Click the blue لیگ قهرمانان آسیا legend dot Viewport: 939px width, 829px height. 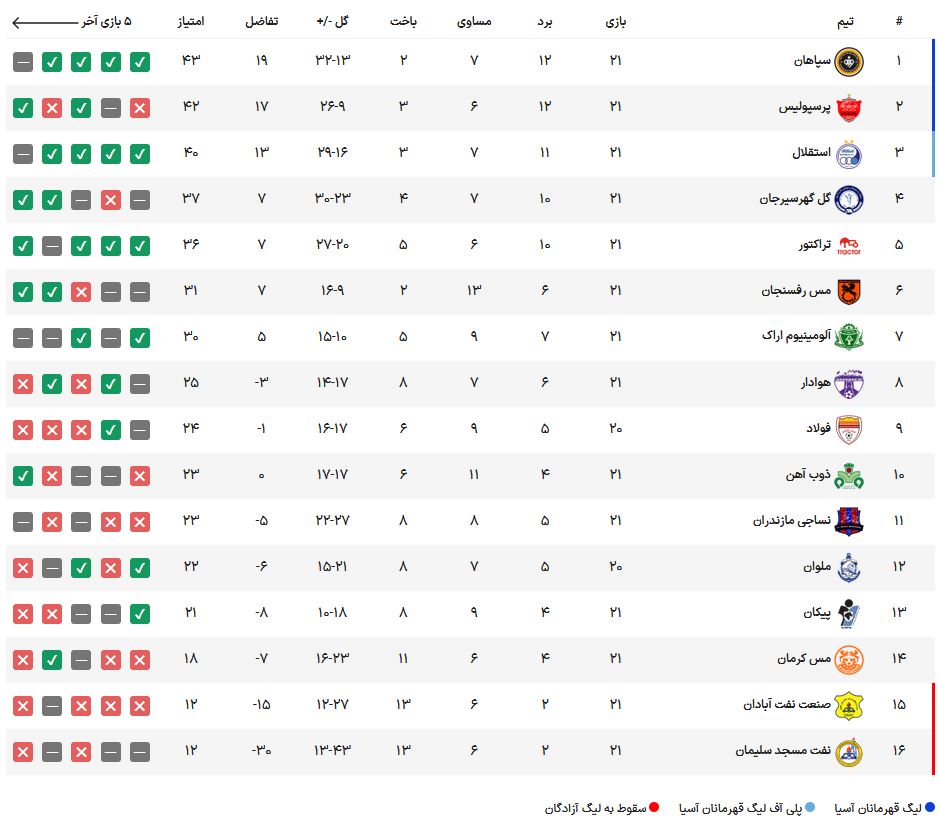(x=930, y=807)
